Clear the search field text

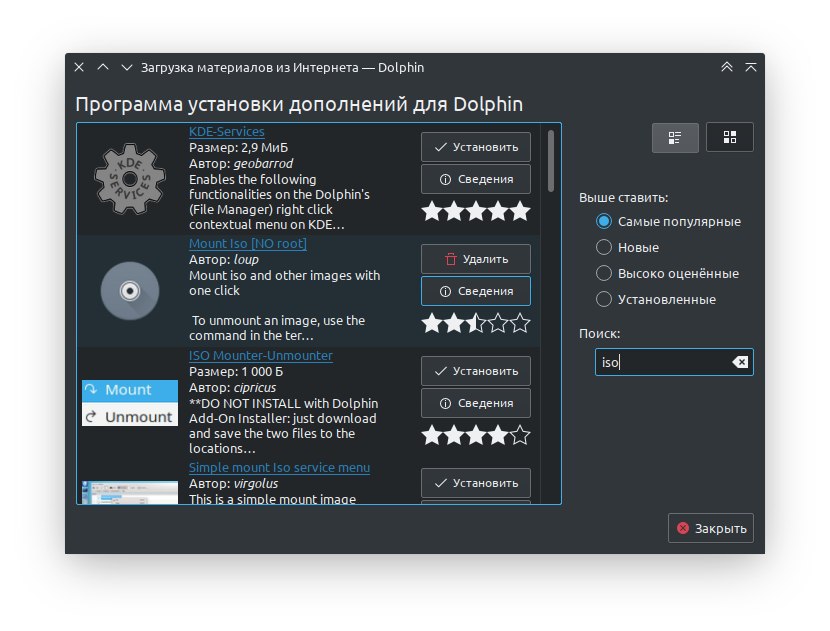click(740, 362)
